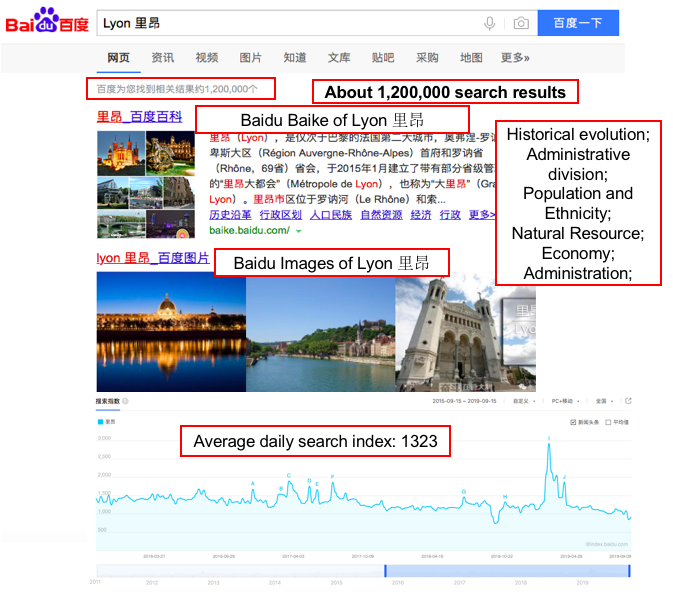The image size is (673, 592).
Task: Click the 经济 sublink
Action: tap(421, 215)
